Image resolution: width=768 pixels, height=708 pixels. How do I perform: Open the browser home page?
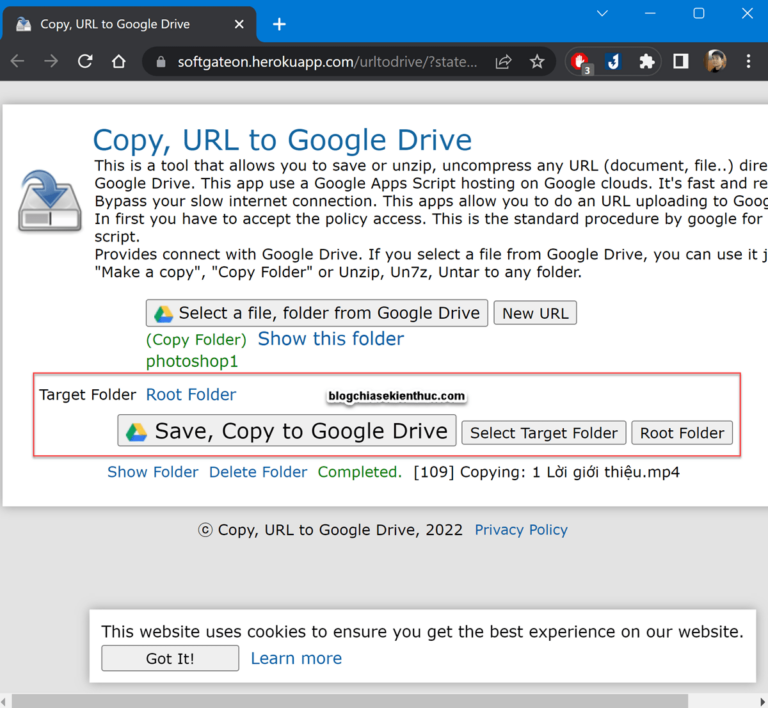coord(119,62)
